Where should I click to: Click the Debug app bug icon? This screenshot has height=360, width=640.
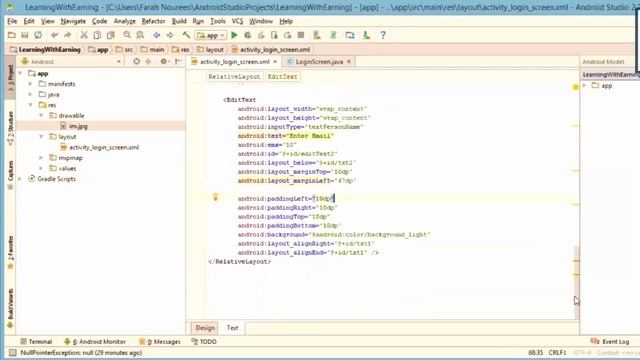pos(247,36)
